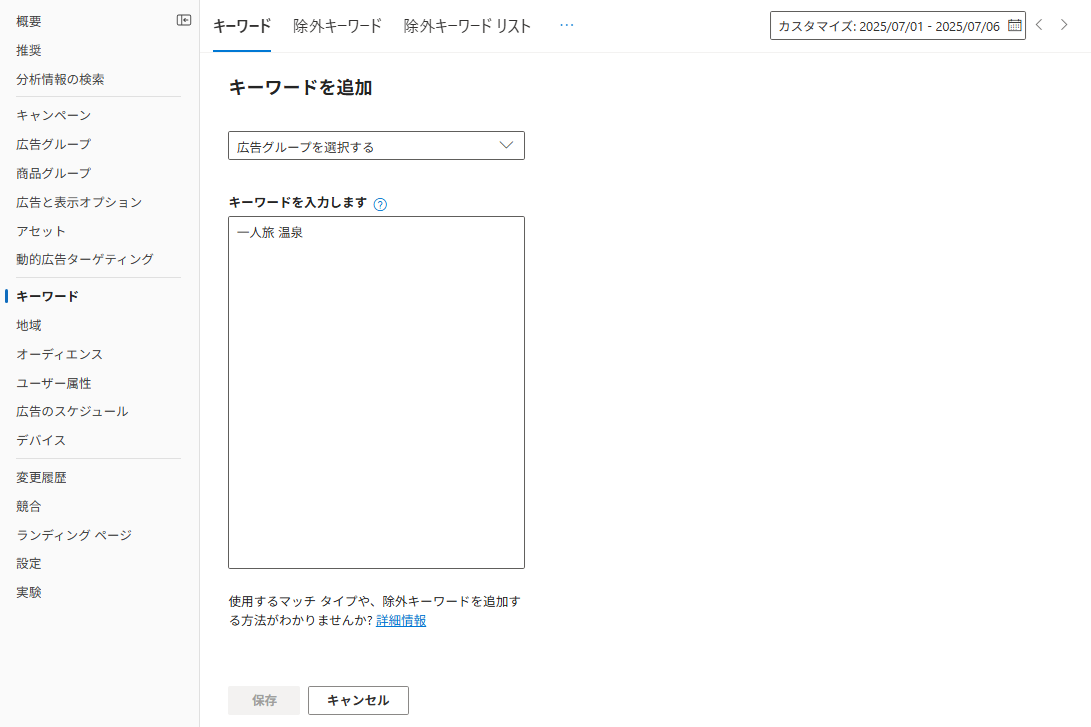1091x727 pixels.
Task: Open 変更履歴 in the sidebar
Action: click(x=41, y=478)
